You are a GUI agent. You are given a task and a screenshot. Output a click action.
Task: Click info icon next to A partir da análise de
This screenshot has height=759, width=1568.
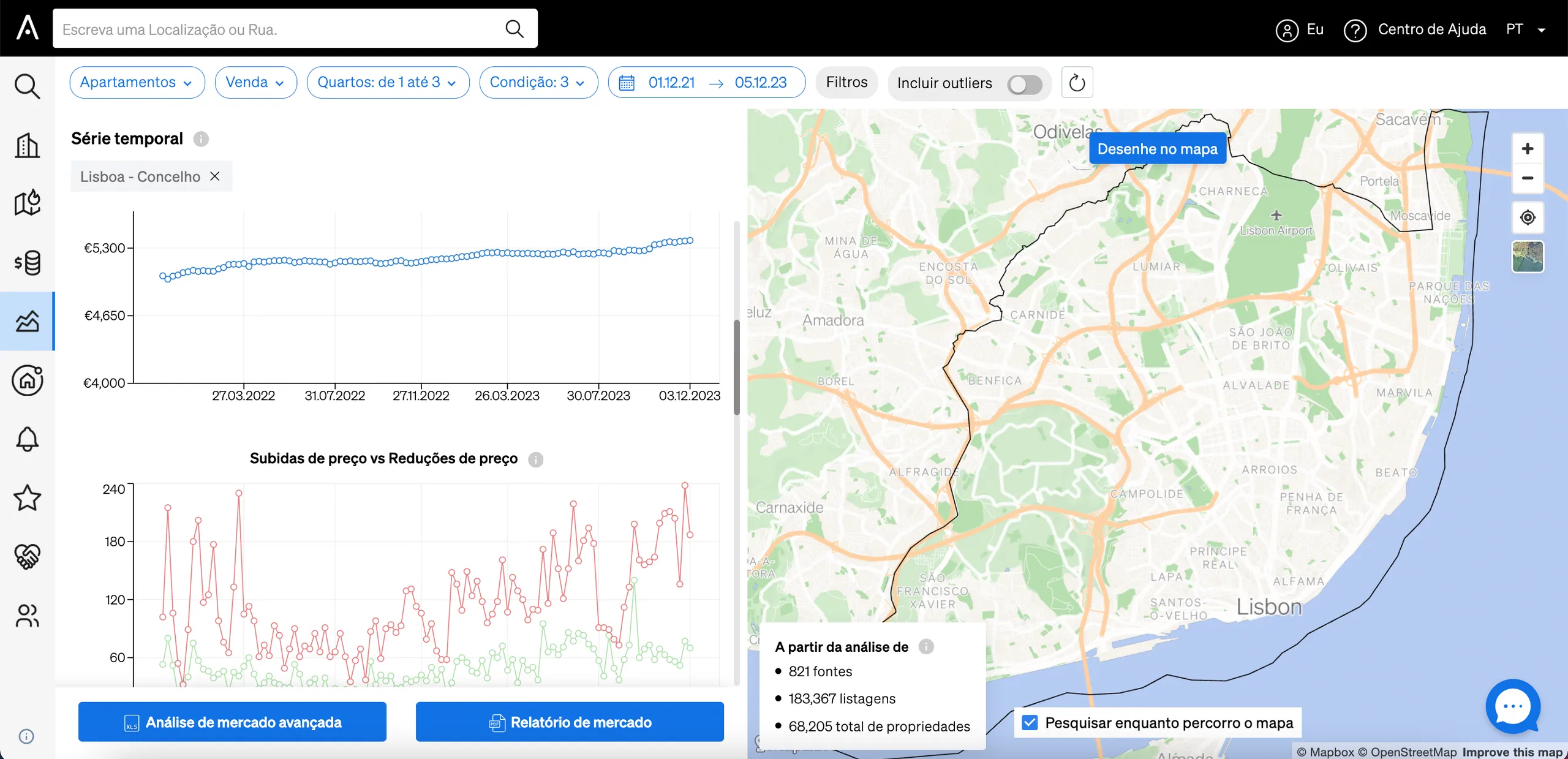(926, 647)
